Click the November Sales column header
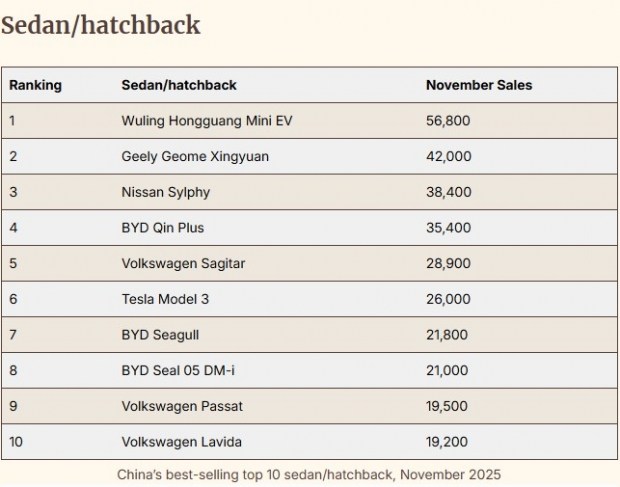The image size is (620, 487). (479, 85)
